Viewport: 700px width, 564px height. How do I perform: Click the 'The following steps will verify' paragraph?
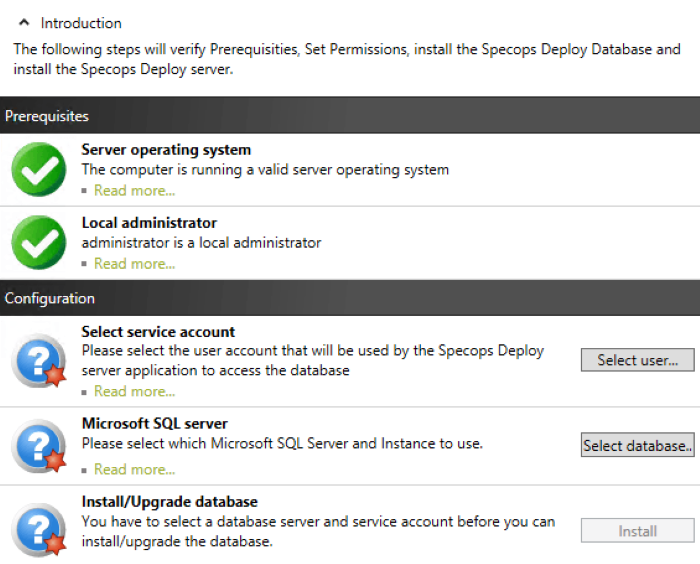[347, 59]
